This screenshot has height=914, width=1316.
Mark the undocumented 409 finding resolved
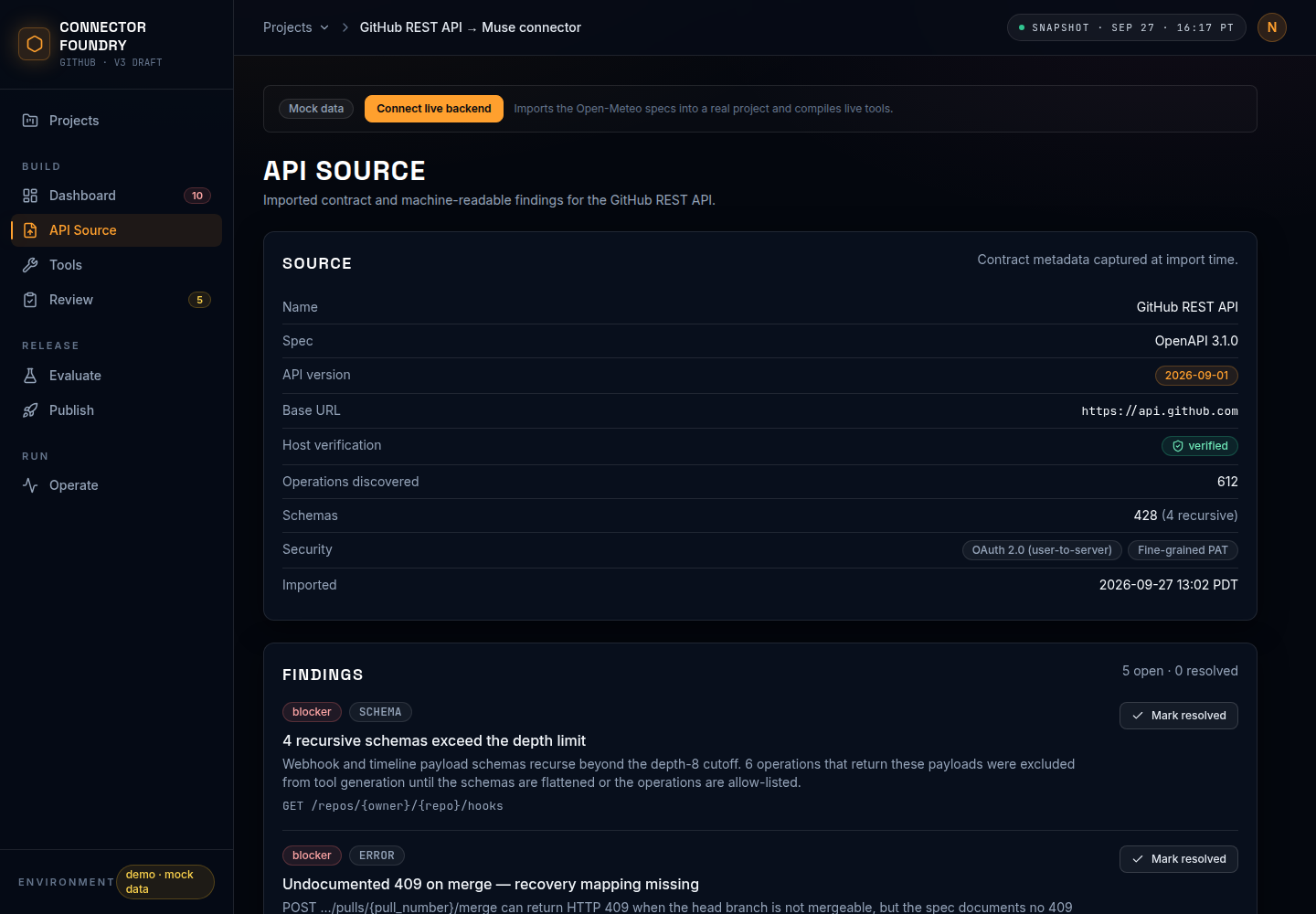(1179, 859)
